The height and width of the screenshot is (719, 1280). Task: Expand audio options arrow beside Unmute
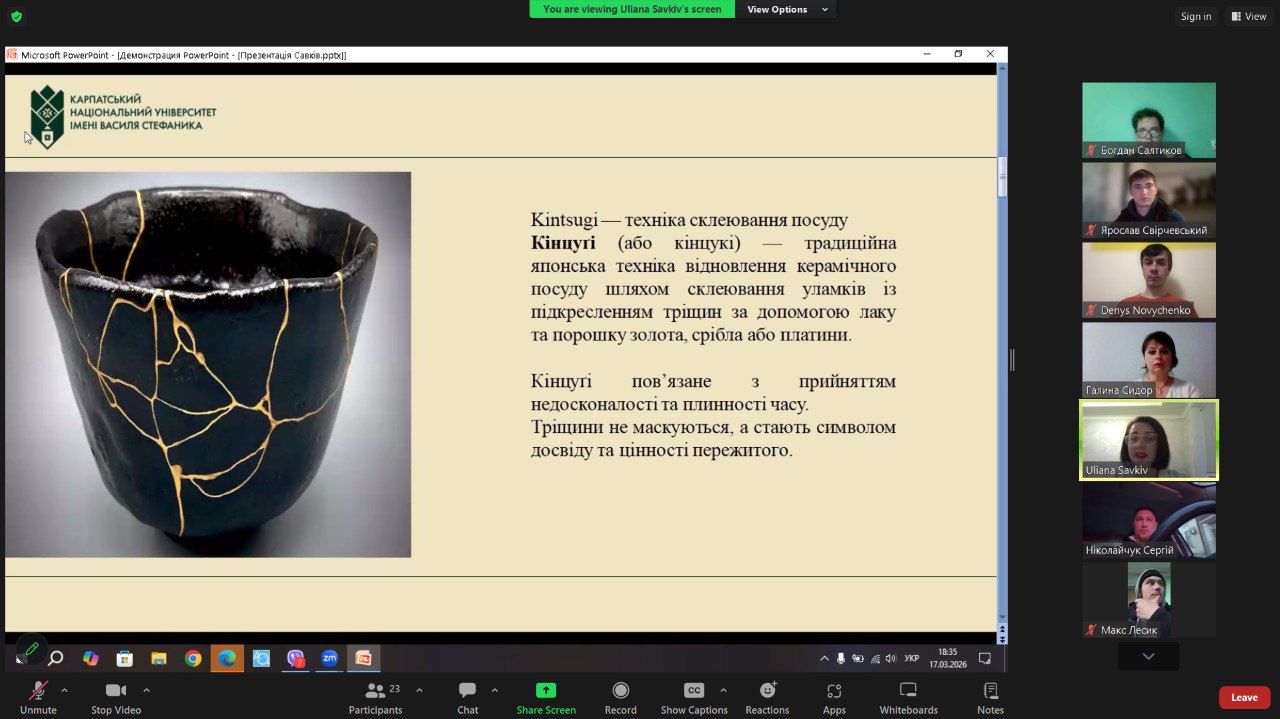pos(65,690)
